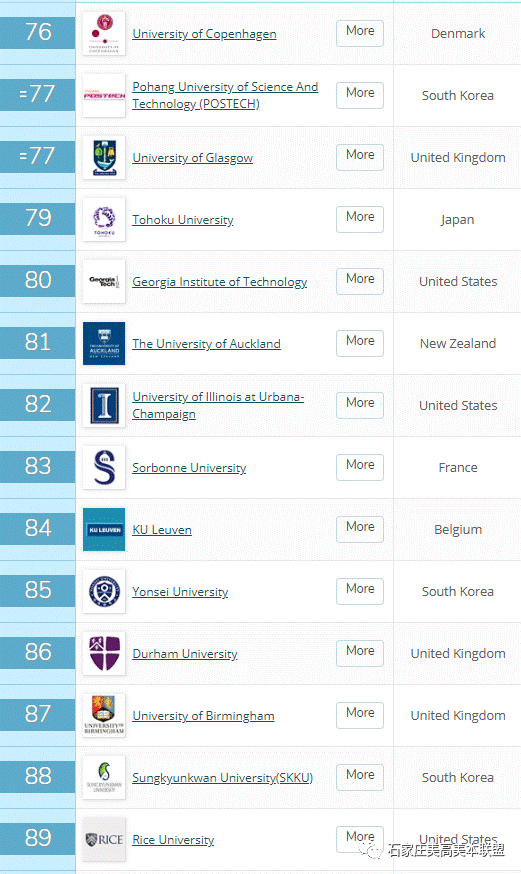521x874 pixels.
Task: Click the KU Leuven logo
Action: tap(104, 530)
